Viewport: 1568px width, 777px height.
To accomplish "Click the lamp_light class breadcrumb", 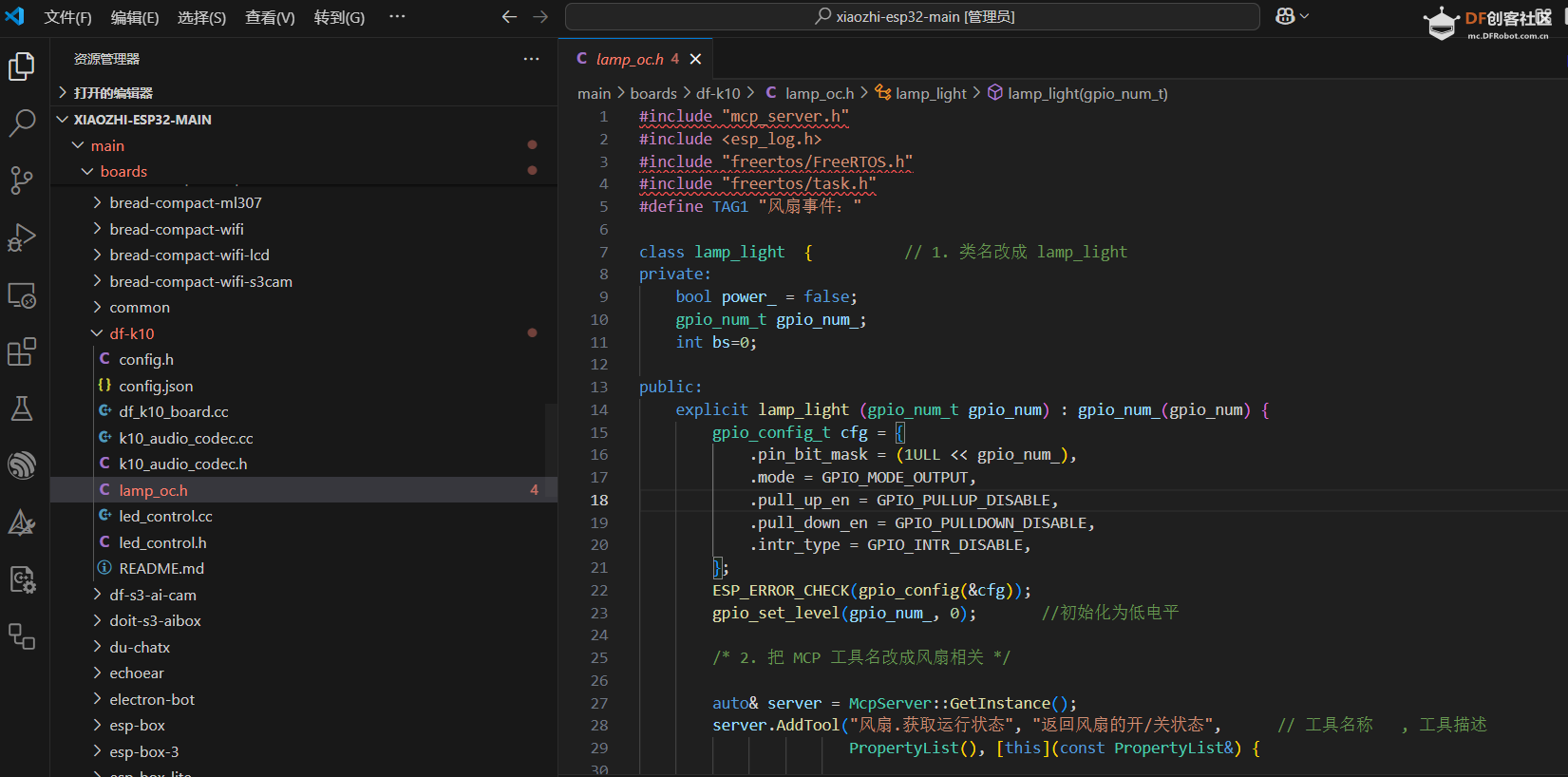I will pyautogui.click(x=921, y=93).
